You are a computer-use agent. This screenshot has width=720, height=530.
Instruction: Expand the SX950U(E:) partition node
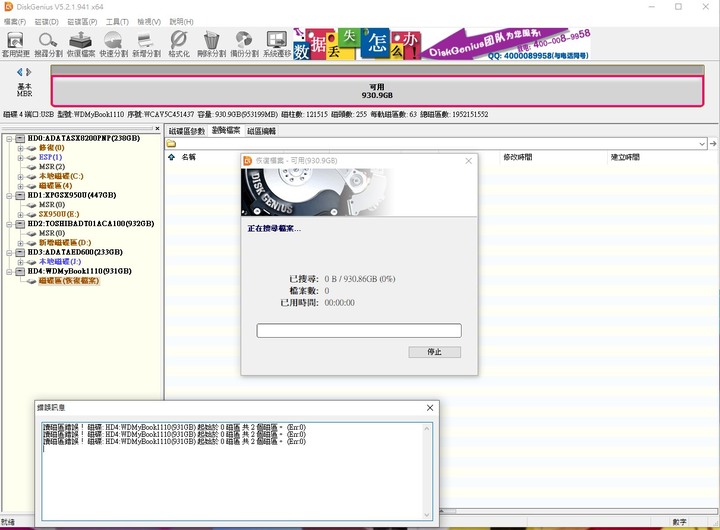pyautogui.click(x=20, y=214)
